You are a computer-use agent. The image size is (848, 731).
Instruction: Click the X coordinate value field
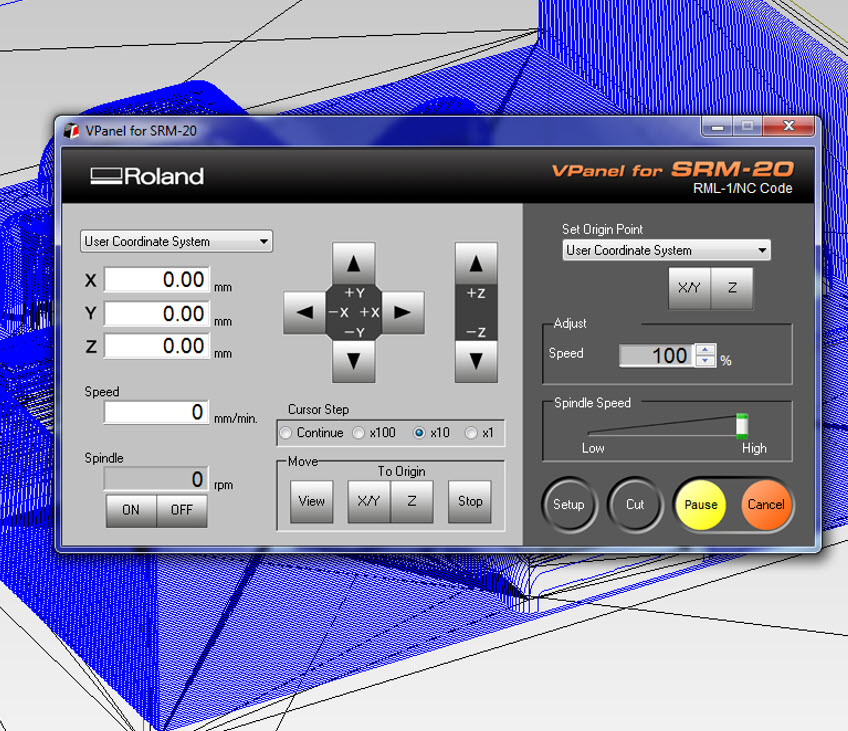[x=157, y=280]
